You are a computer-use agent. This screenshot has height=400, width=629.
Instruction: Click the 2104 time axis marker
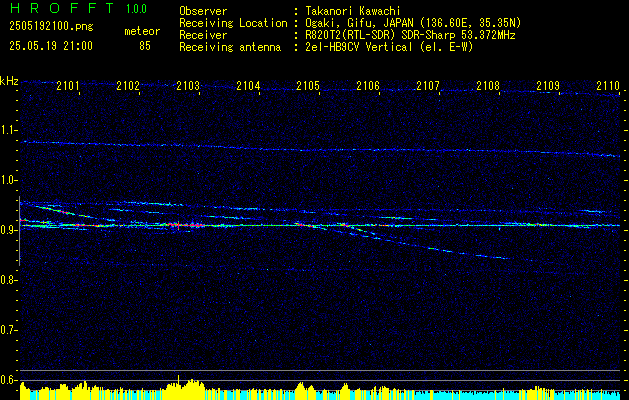click(x=248, y=85)
